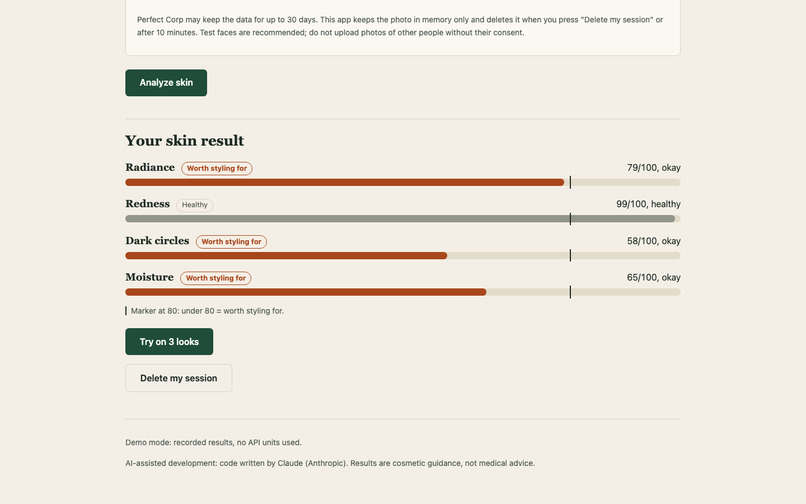The width and height of the screenshot is (806, 504).
Task: Select the Worth styling for badge beside Moisture
Action: (216, 278)
